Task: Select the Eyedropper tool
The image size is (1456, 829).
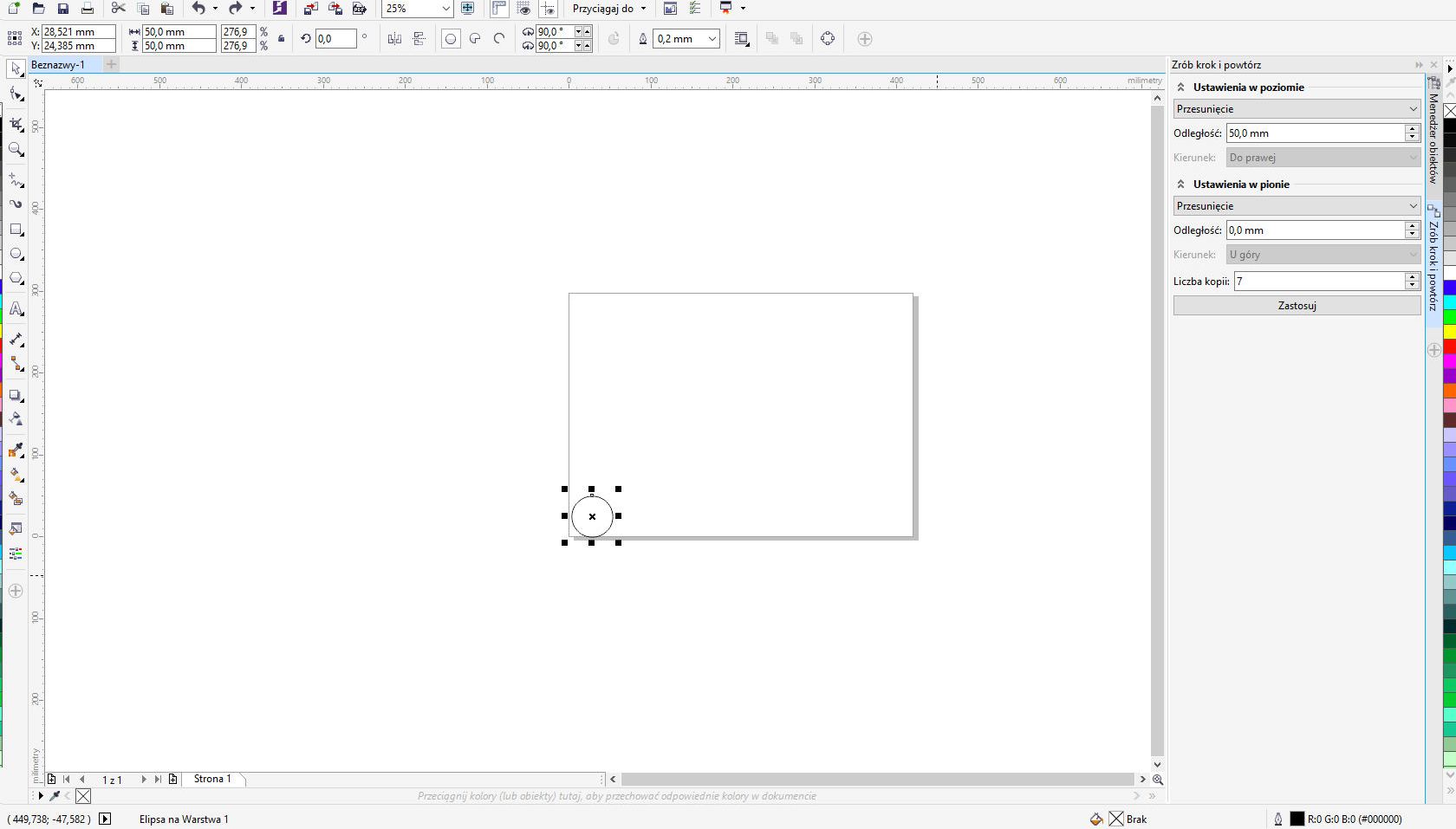Action: [16, 450]
